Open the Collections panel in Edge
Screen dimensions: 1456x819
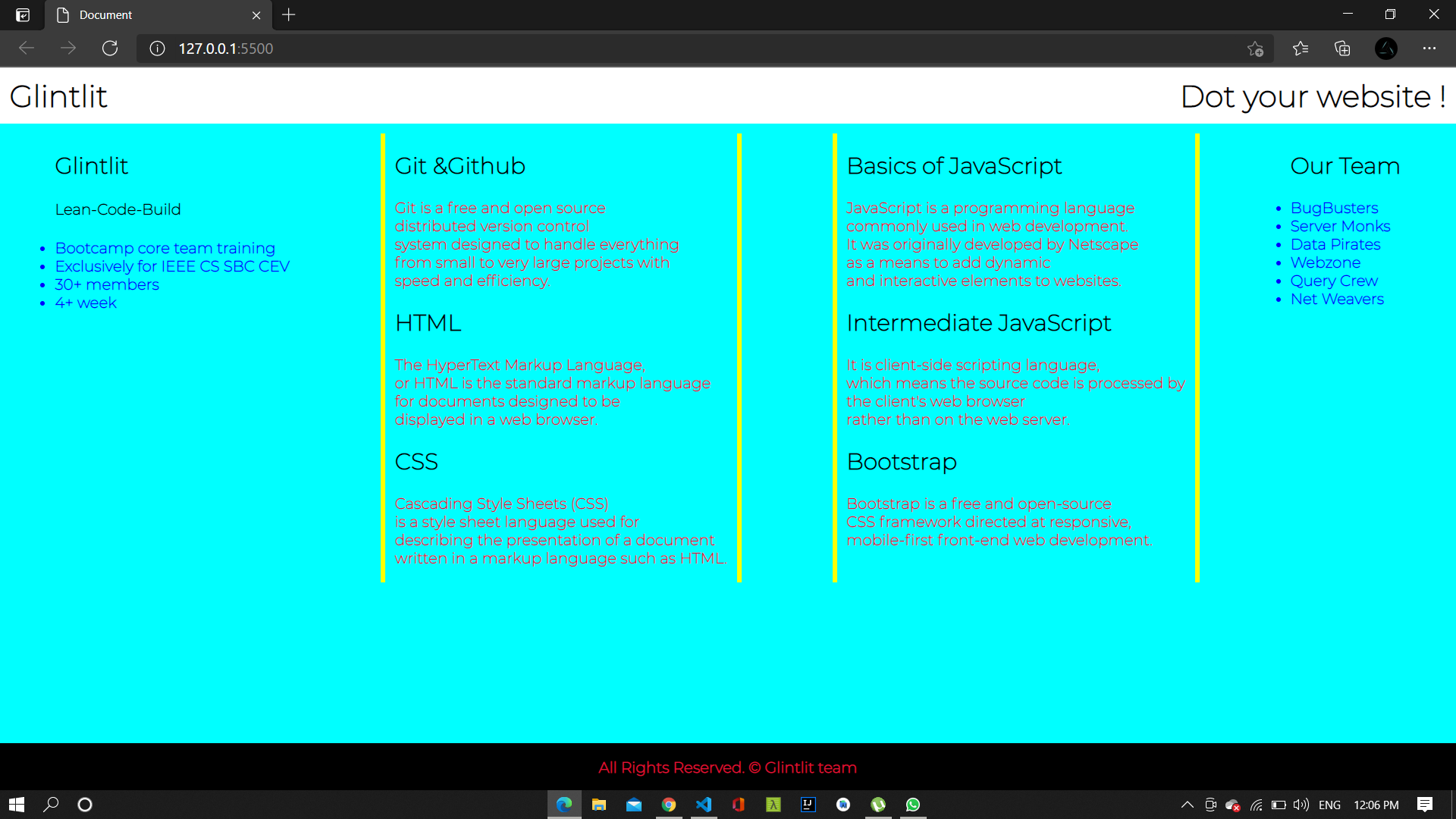1342,49
